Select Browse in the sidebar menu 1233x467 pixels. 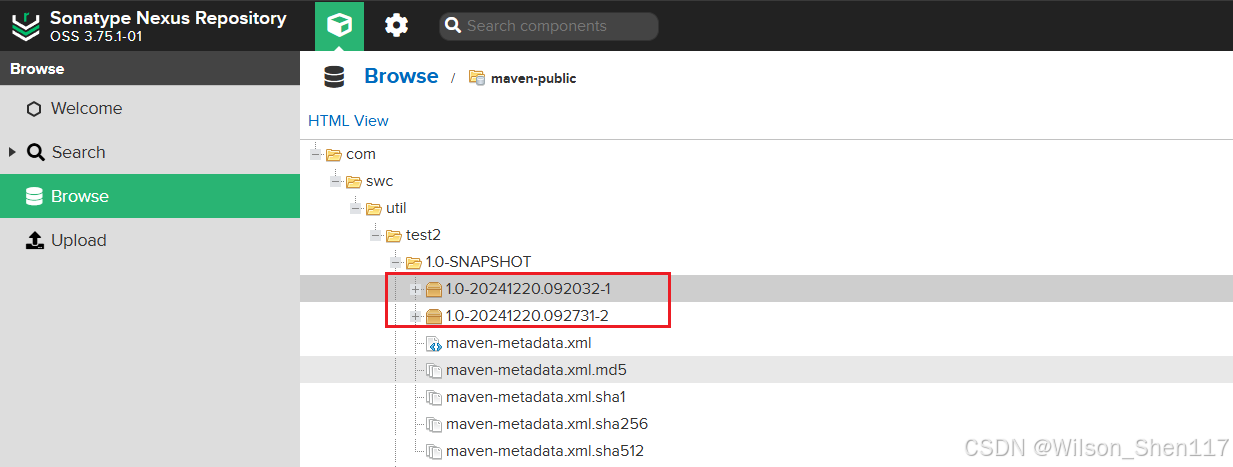pyautogui.click(x=150, y=196)
